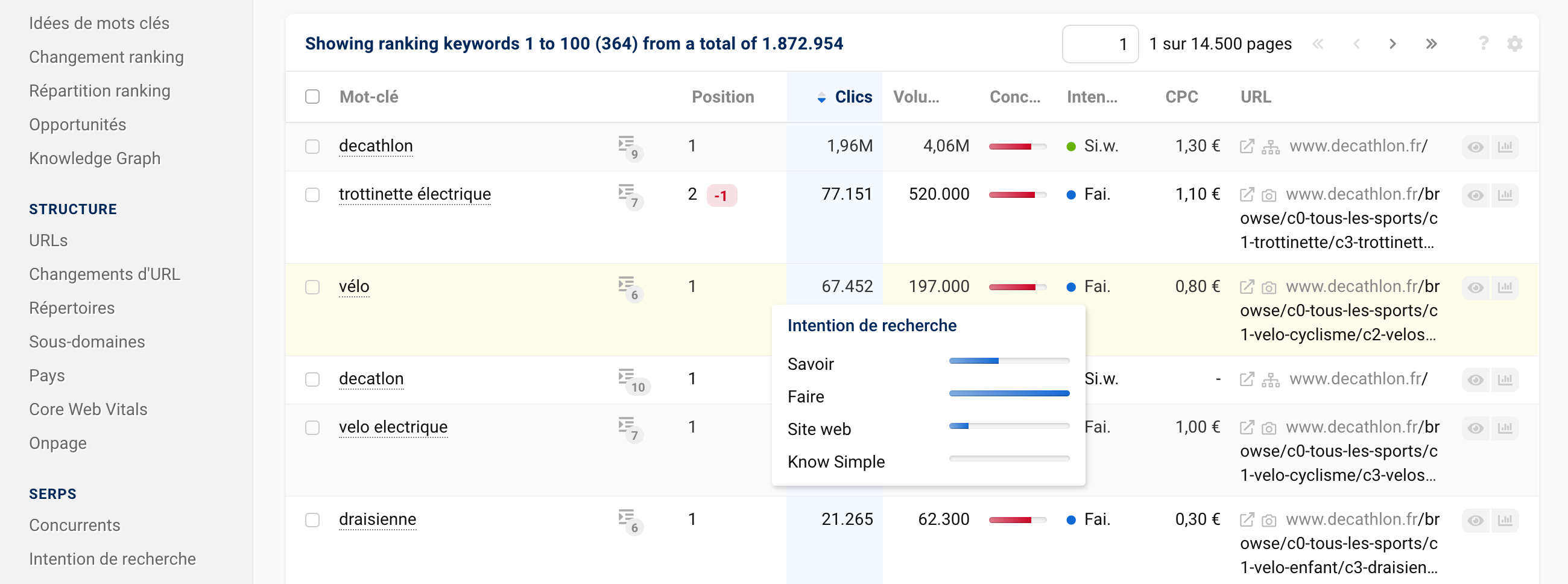The image size is (1568, 584).
Task: Click camera snapshot icon in vélo row
Action: point(1268,287)
